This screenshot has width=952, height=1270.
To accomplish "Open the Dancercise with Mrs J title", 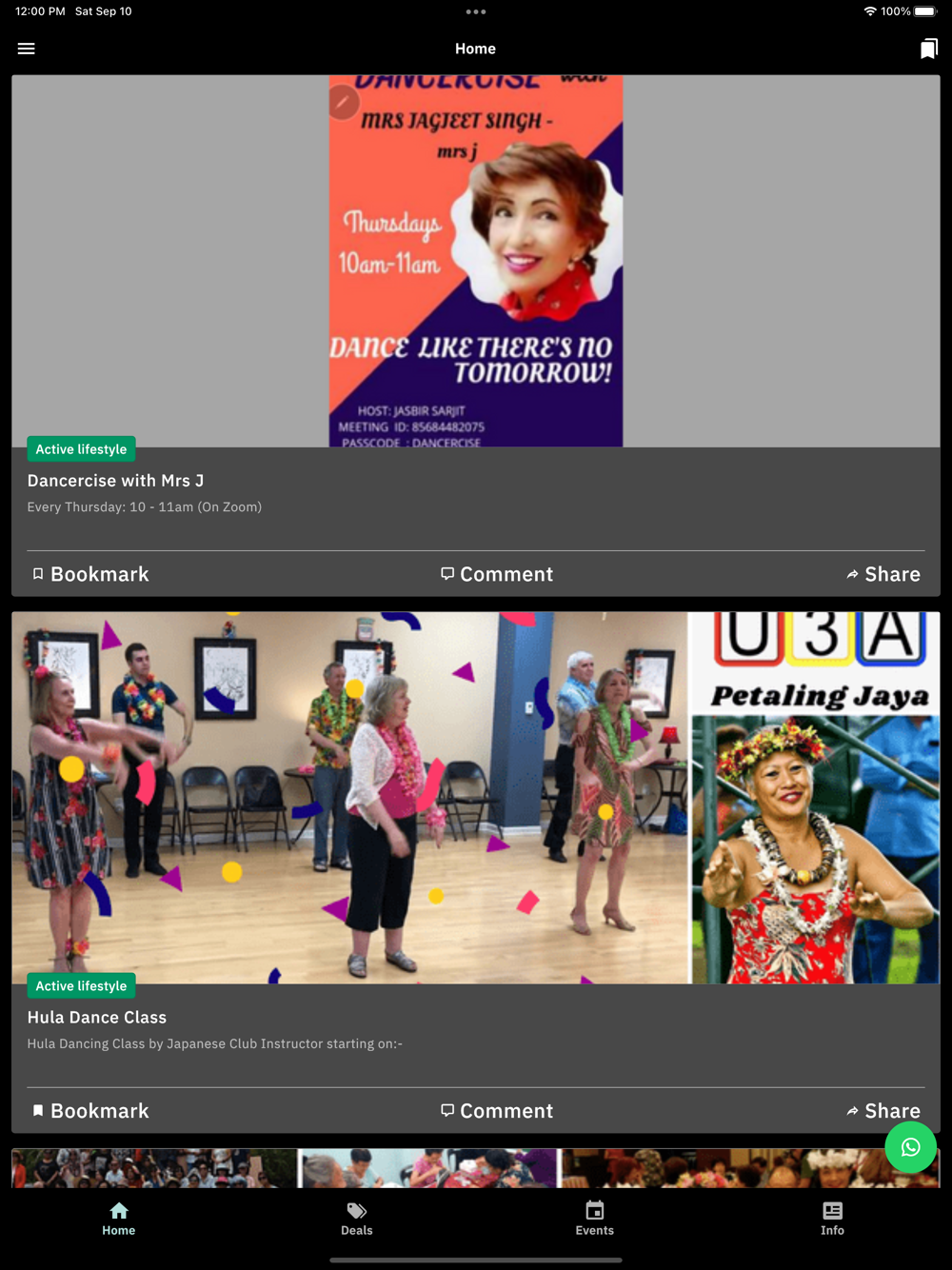I will pos(115,481).
